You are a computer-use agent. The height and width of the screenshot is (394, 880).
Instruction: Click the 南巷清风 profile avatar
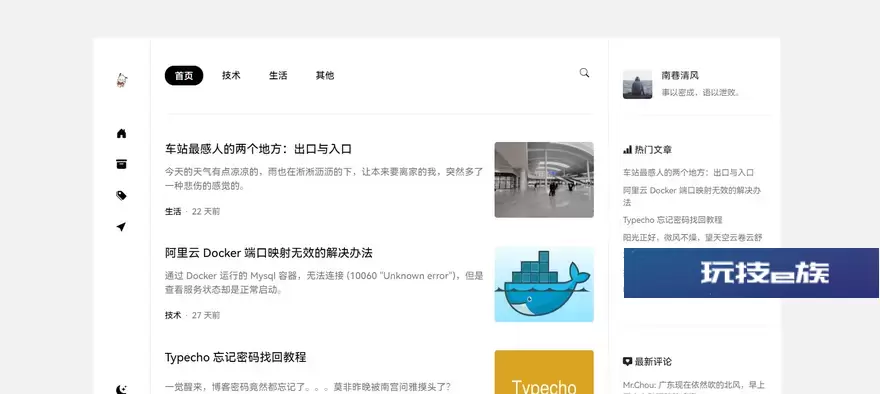point(638,84)
